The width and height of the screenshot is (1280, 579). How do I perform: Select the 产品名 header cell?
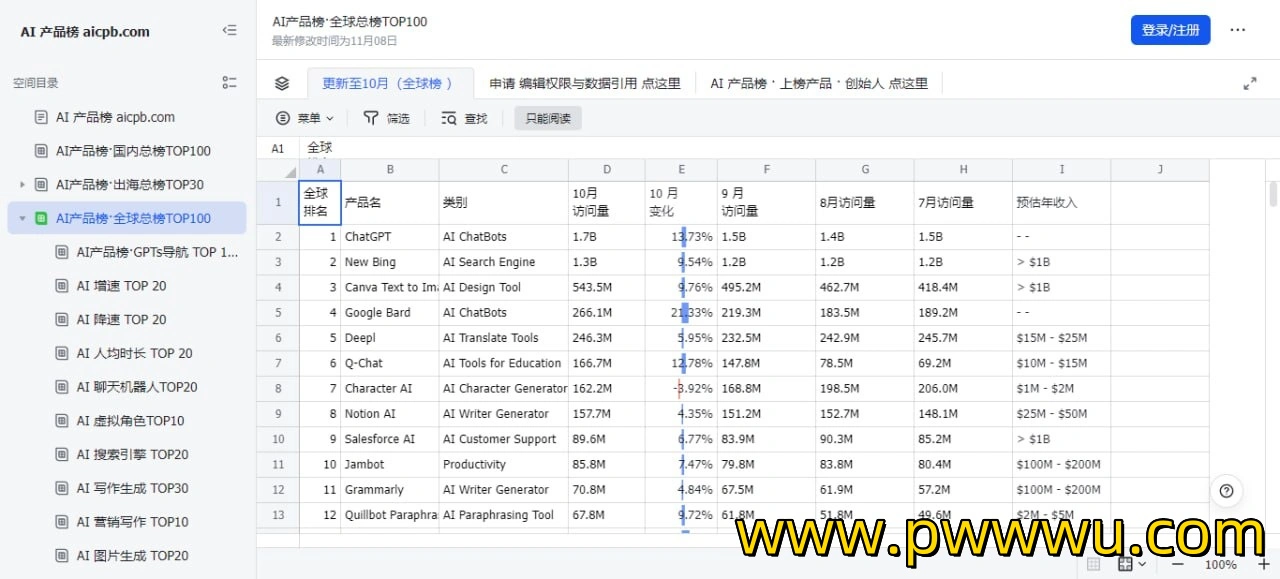pyautogui.click(x=390, y=202)
